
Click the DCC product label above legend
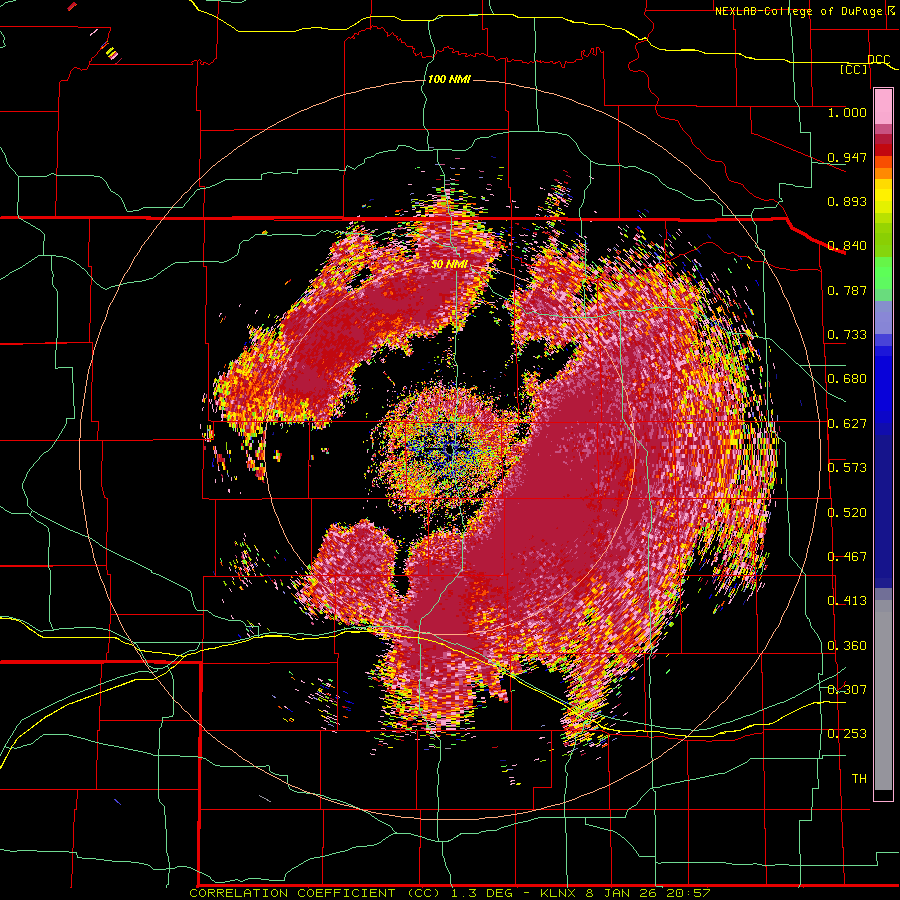[x=879, y=60]
